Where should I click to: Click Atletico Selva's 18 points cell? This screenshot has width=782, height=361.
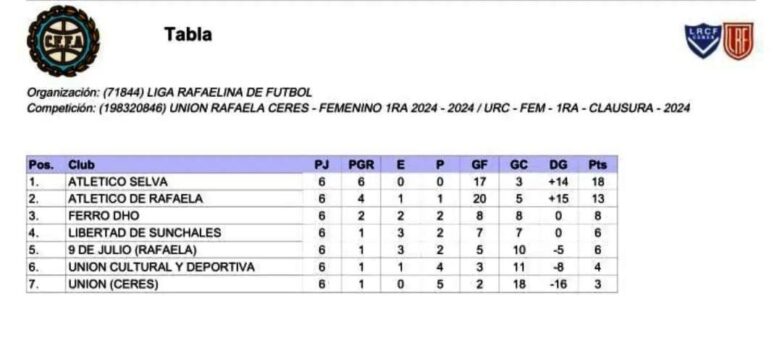pos(597,181)
